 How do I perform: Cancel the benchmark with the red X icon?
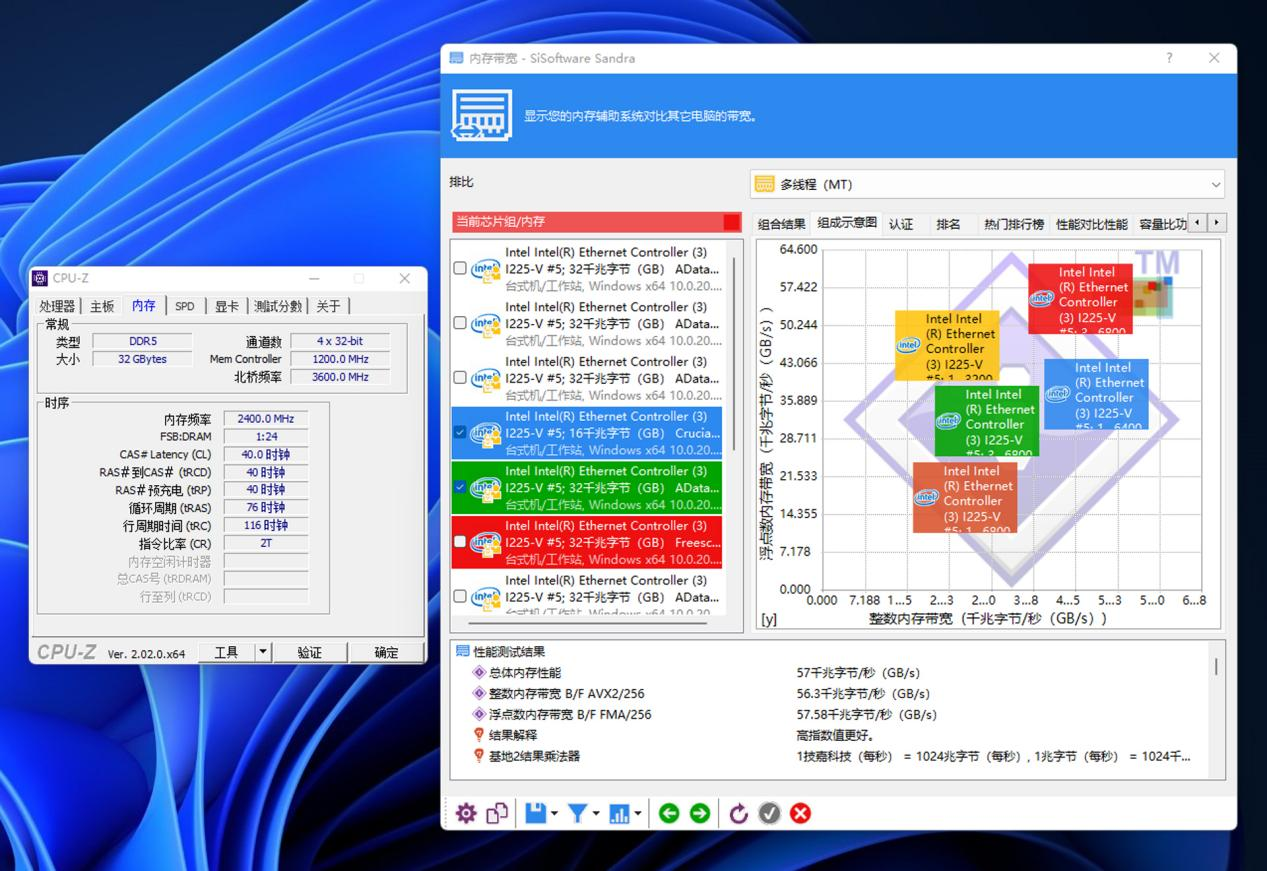801,813
